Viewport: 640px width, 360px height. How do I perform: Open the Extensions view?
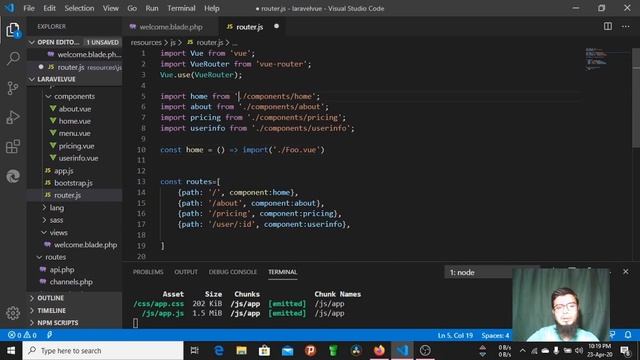click(x=13, y=147)
